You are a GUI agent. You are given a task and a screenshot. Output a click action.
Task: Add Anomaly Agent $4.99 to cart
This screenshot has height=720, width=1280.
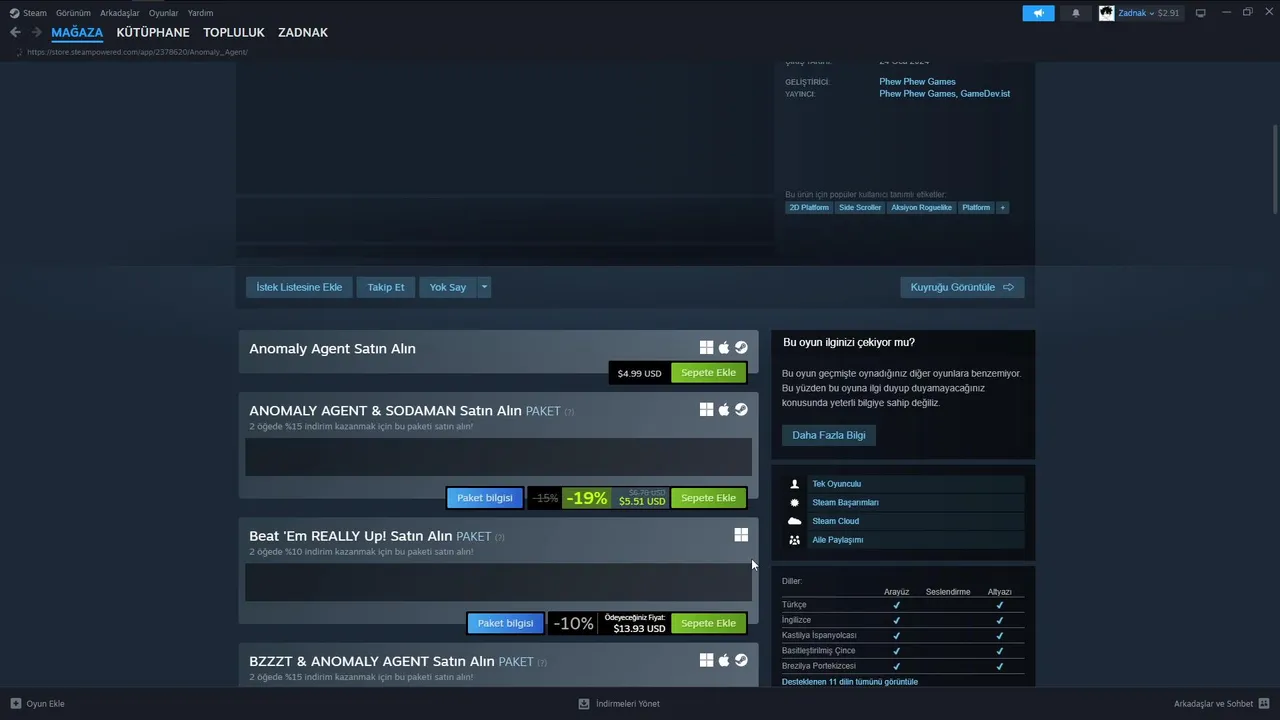tap(708, 373)
